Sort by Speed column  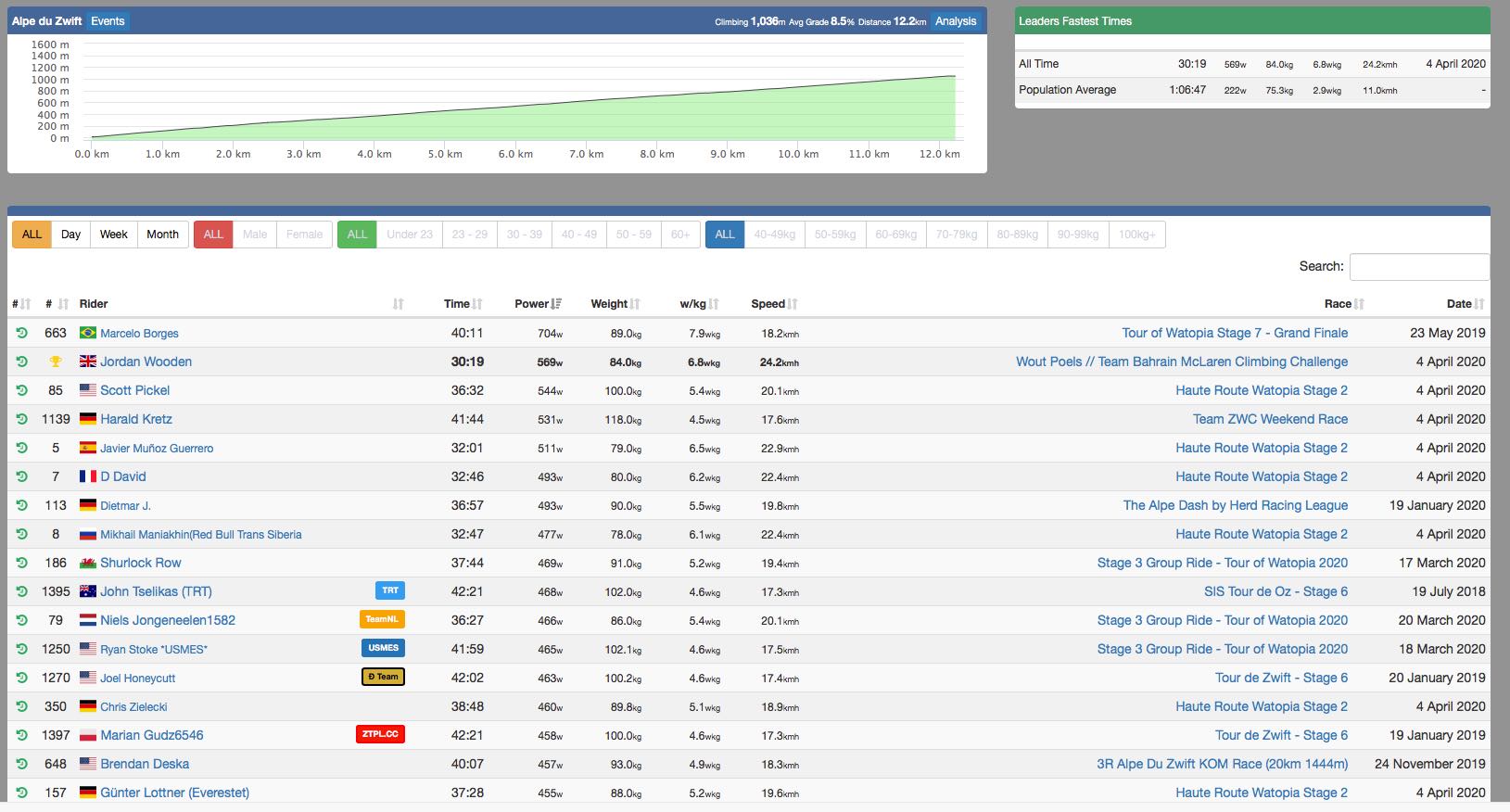click(774, 304)
